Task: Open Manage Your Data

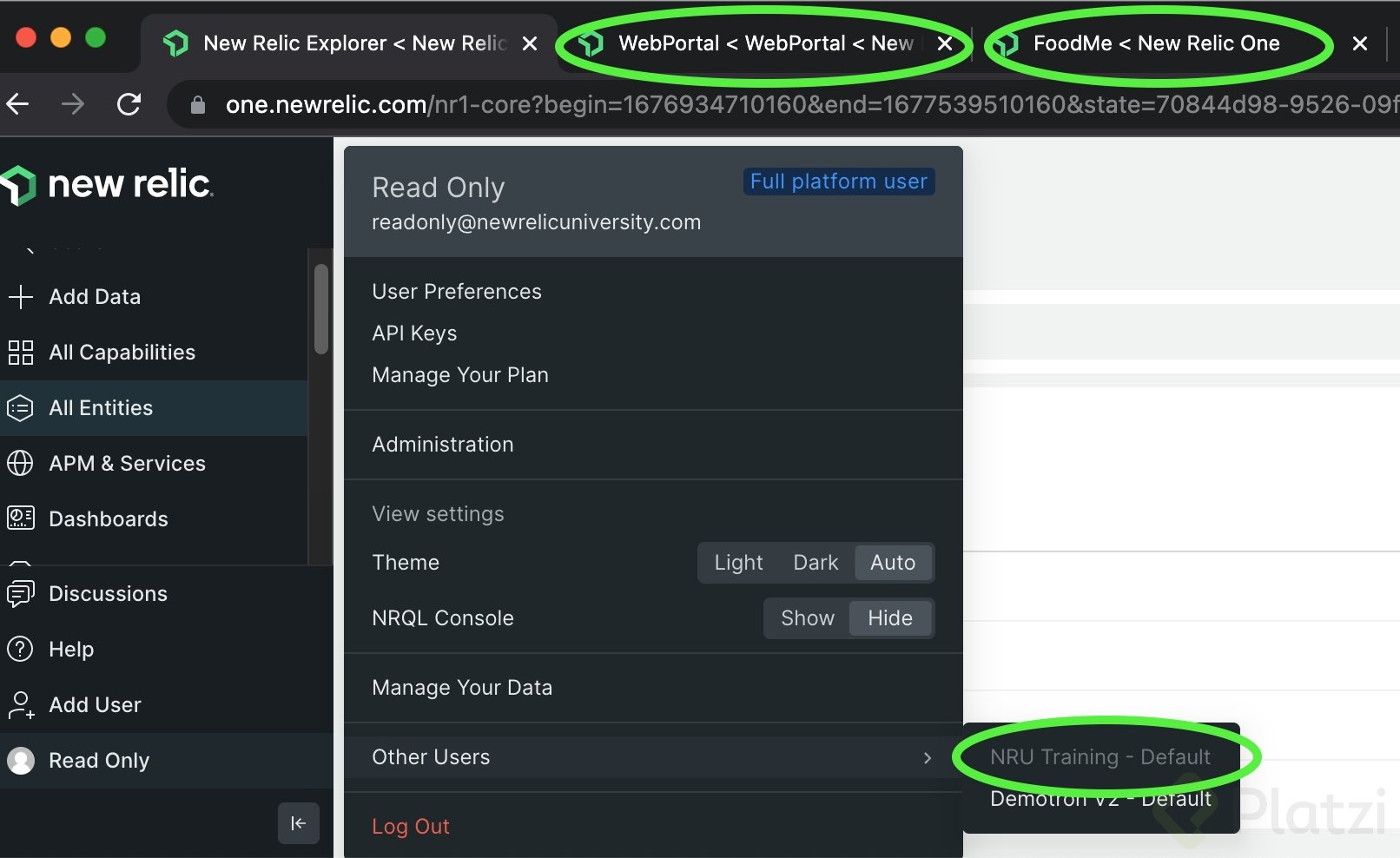Action: coord(462,688)
